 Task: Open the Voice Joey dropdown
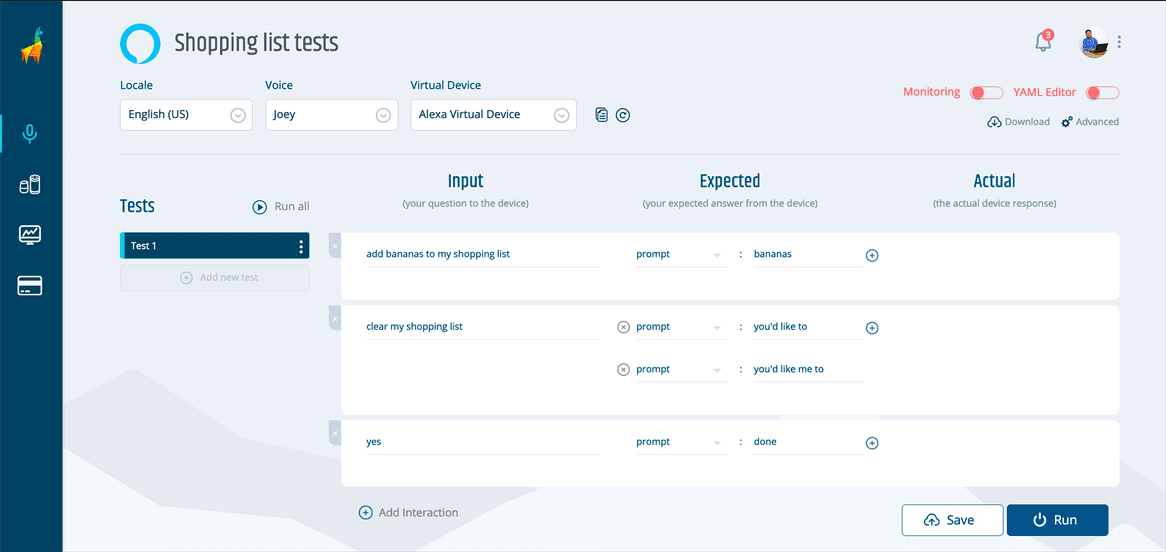(x=332, y=115)
